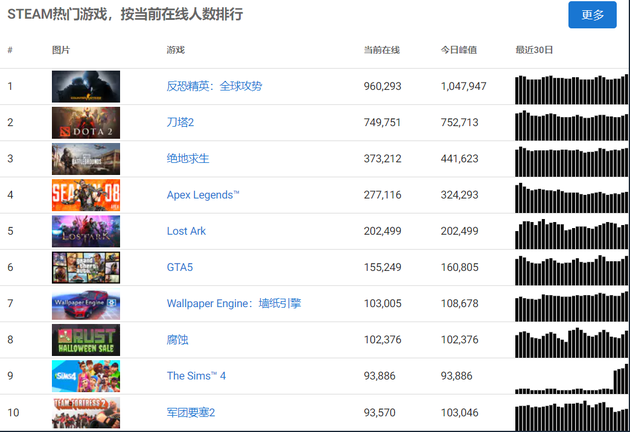Open the 反恐精英：全球攻势 game link
This screenshot has height=432, width=630.
214,86
